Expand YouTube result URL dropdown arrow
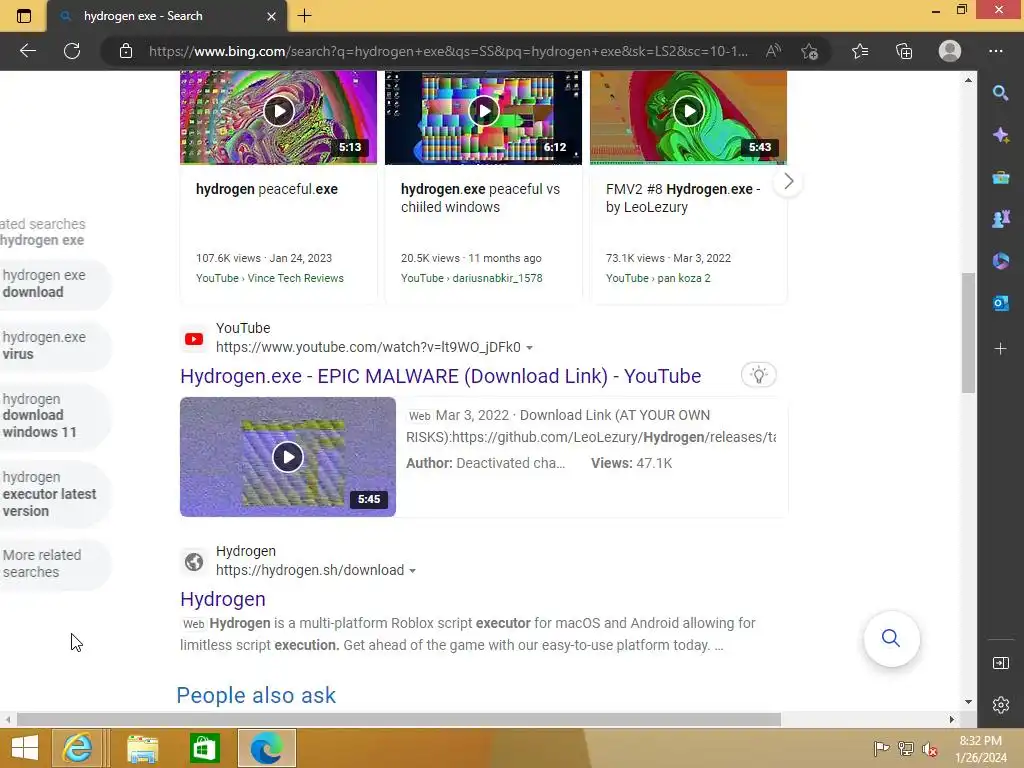 pos(530,348)
